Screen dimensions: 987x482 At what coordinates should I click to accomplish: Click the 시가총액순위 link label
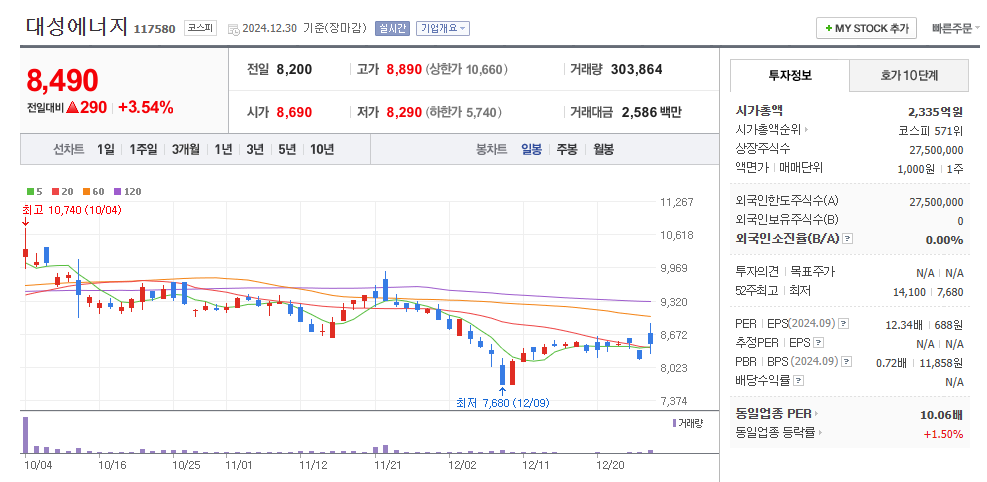768,130
